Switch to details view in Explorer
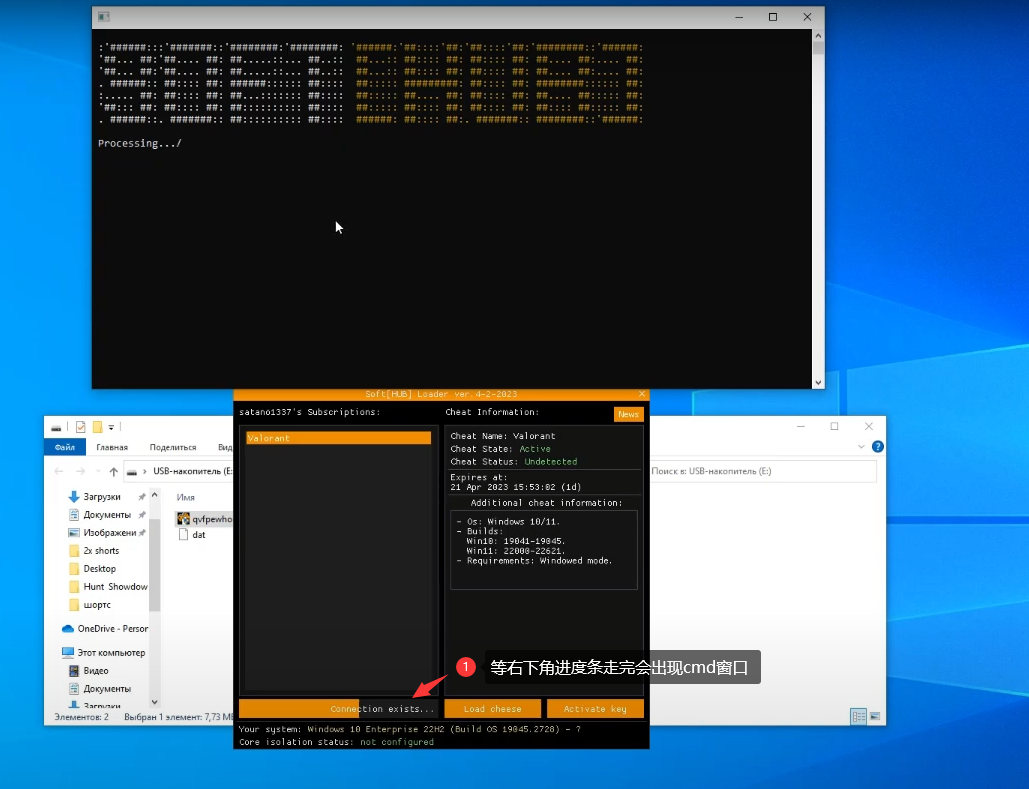This screenshot has width=1029, height=789. coord(857,717)
